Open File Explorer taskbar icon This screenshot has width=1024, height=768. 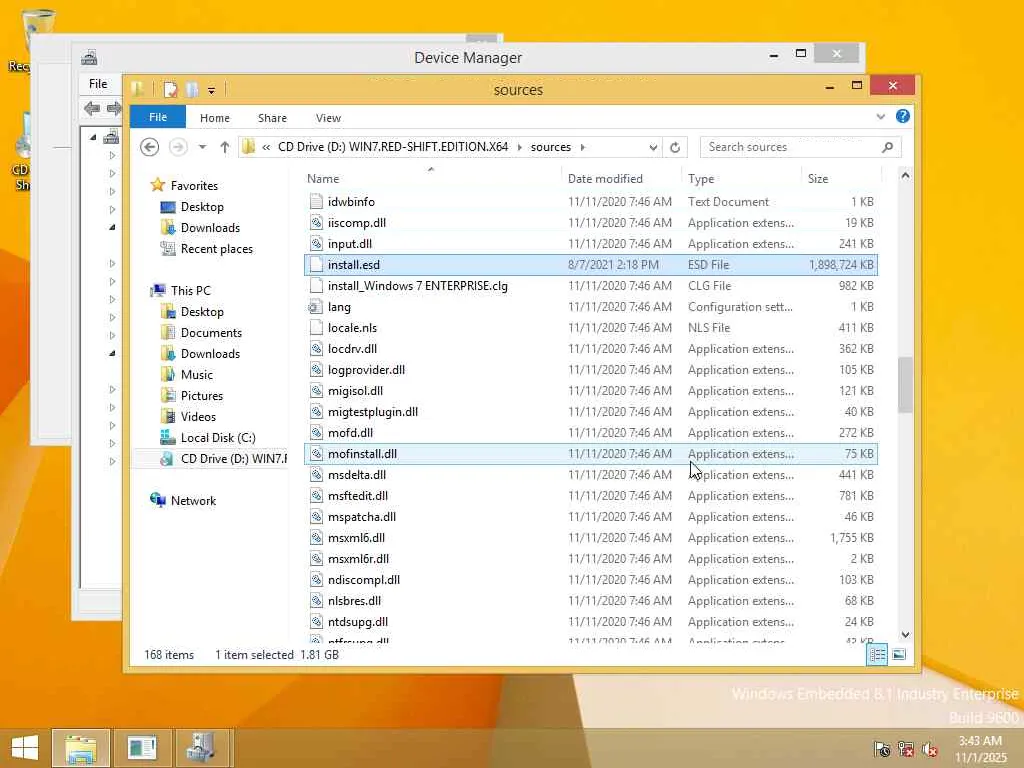click(x=80, y=748)
